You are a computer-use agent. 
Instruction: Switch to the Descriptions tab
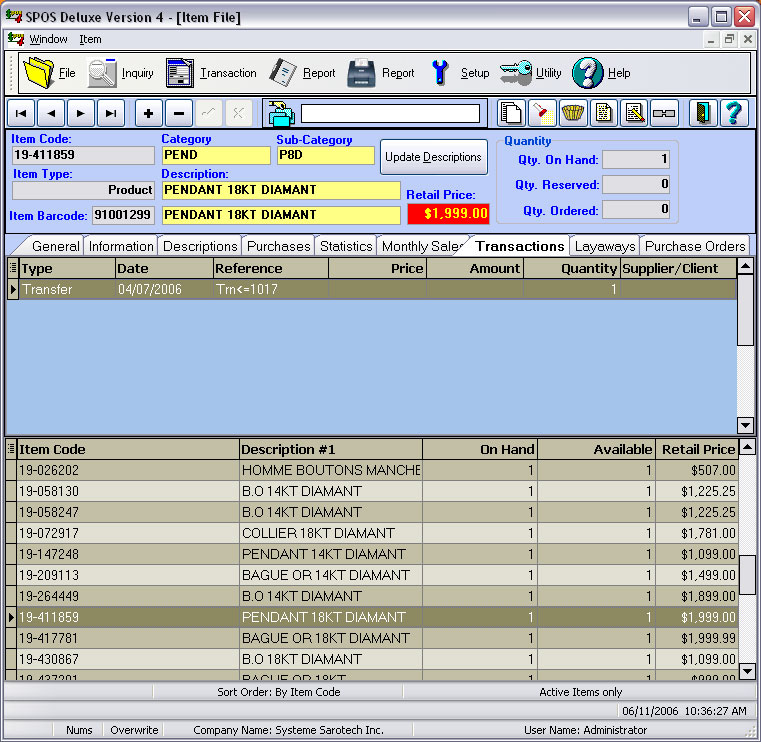200,247
